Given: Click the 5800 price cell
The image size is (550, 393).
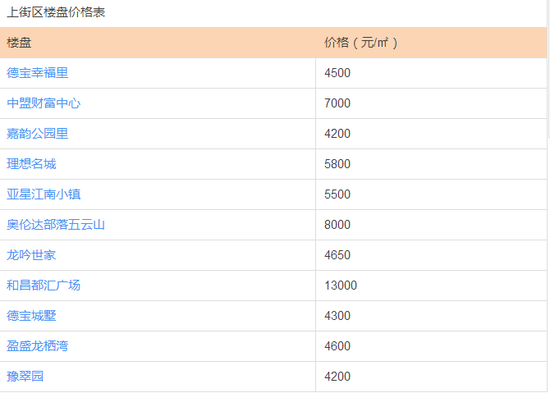Looking at the screenshot, I should (431, 164).
